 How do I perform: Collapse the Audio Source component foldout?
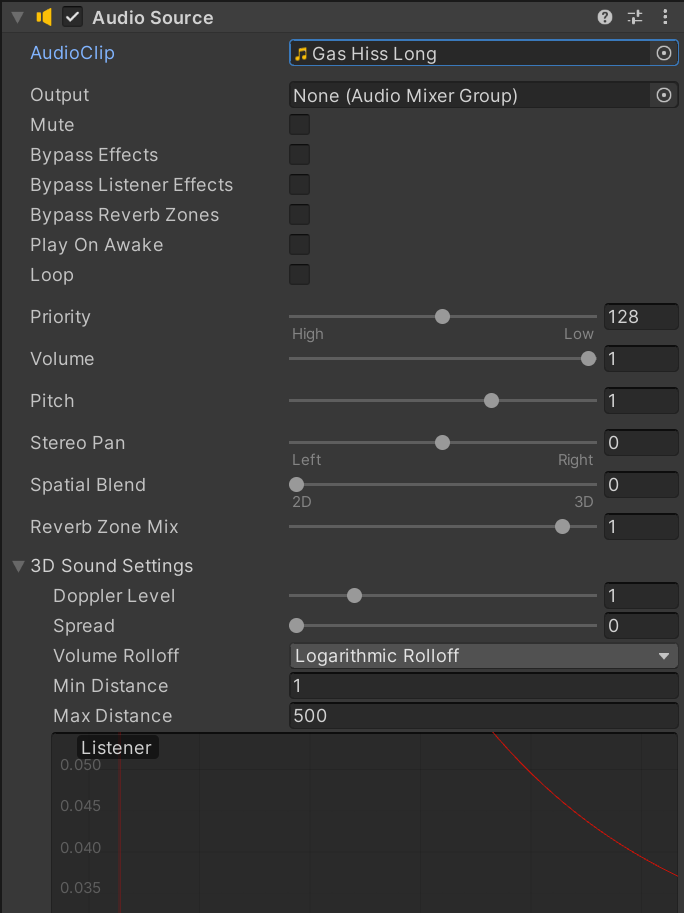(17, 17)
